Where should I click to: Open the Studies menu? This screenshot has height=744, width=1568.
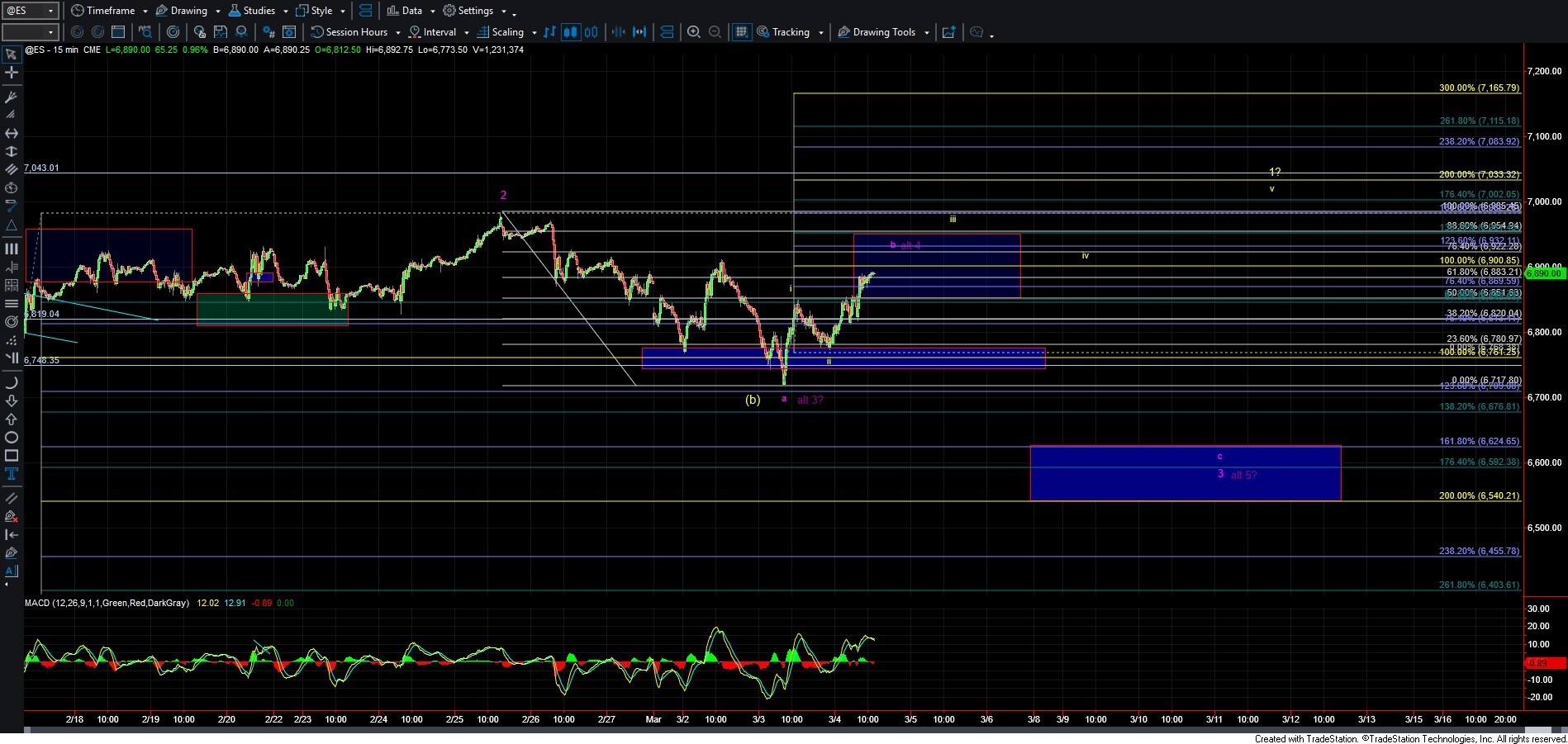pyautogui.click(x=258, y=11)
